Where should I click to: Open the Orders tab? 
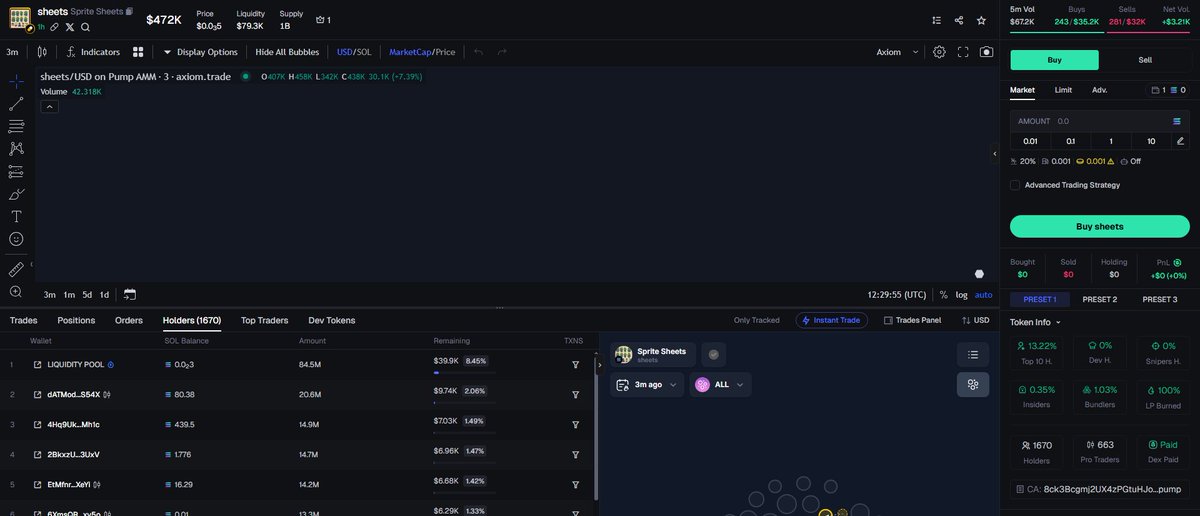coord(129,320)
